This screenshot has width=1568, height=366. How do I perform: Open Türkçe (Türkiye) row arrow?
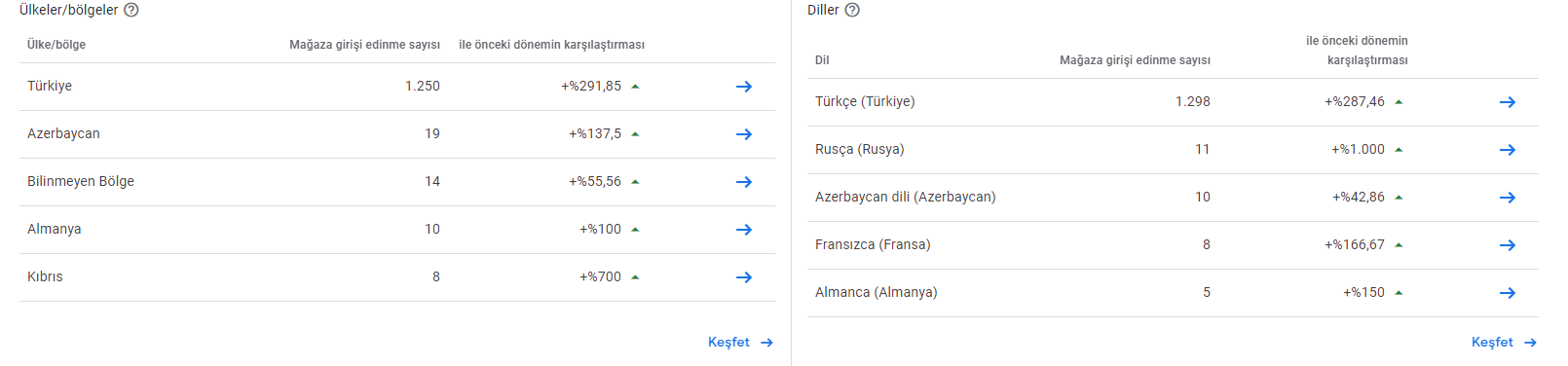coord(1508,102)
